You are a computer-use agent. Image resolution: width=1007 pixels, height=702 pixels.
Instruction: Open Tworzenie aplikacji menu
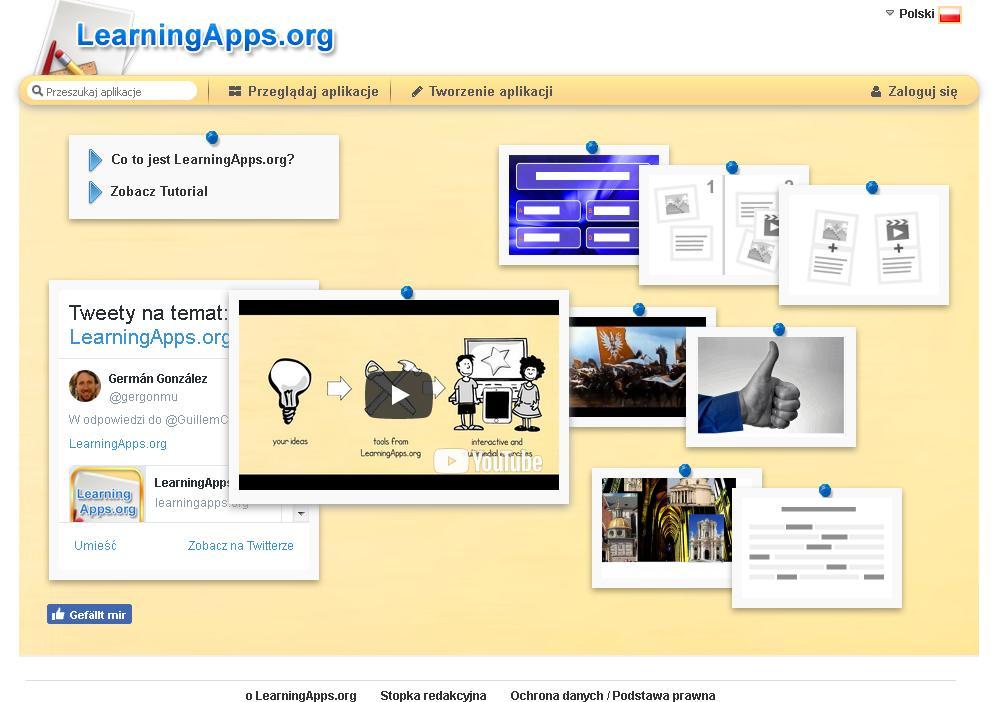point(482,91)
